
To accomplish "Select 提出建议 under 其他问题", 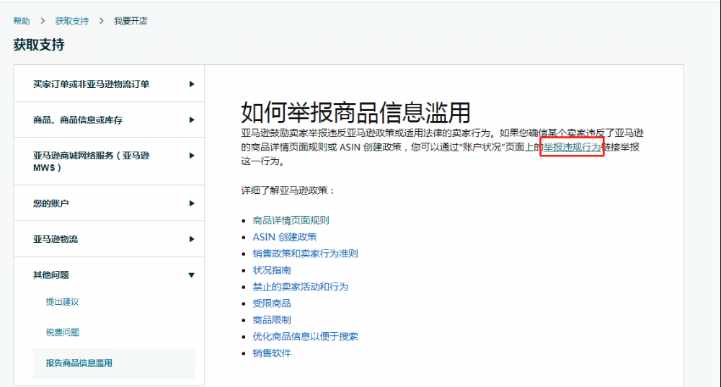I will tap(63, 302).
